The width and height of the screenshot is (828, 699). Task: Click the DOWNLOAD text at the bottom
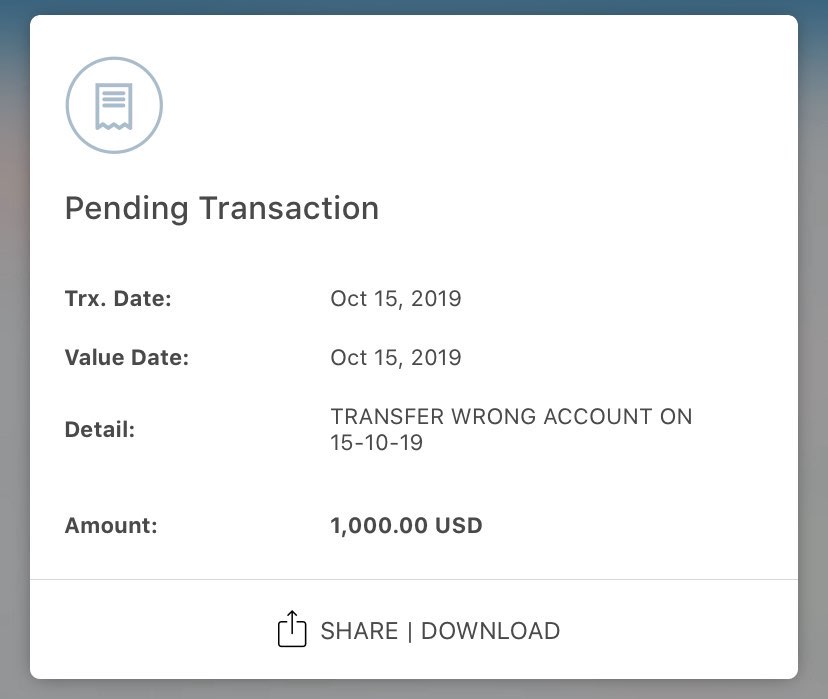click(491, 631)
